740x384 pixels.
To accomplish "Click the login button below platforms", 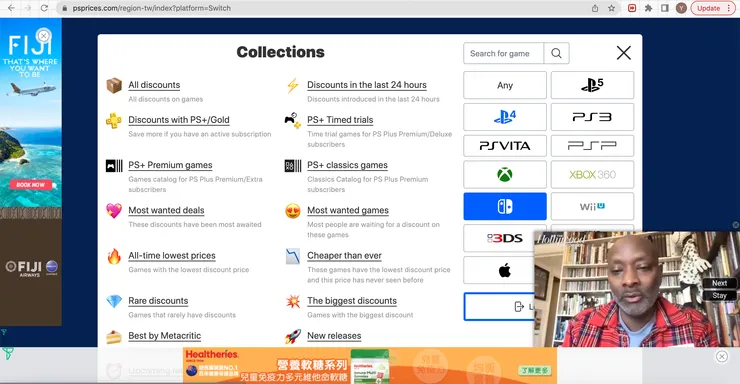I will (499, 307).
